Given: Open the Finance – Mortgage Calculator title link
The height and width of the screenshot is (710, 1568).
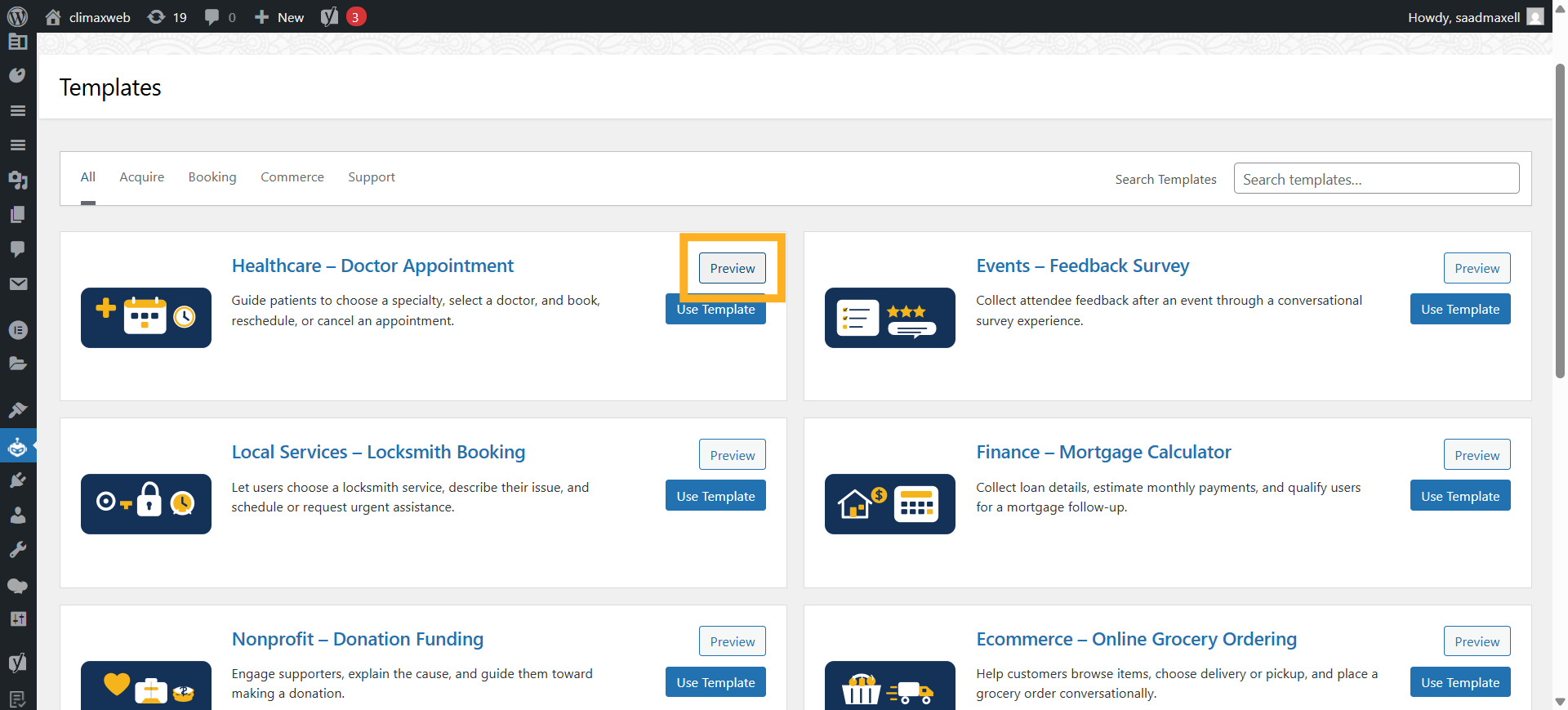Looking at the screenshot, I should point(1103,452).
